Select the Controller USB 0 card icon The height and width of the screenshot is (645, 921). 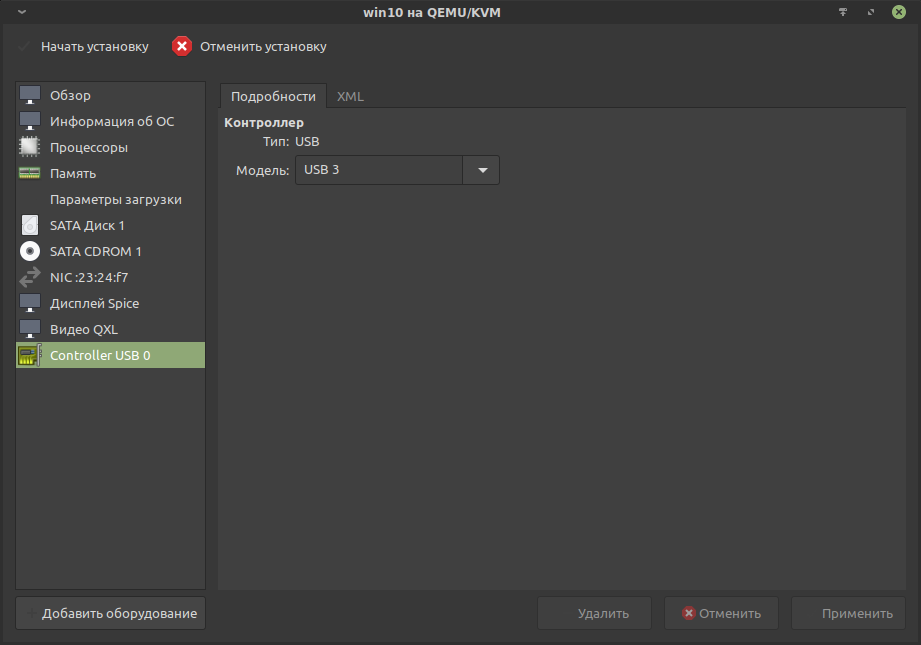point(30,355)
